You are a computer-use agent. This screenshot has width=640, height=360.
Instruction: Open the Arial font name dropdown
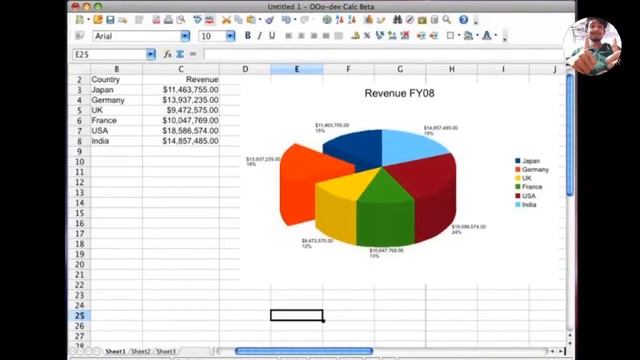(185, 36)
